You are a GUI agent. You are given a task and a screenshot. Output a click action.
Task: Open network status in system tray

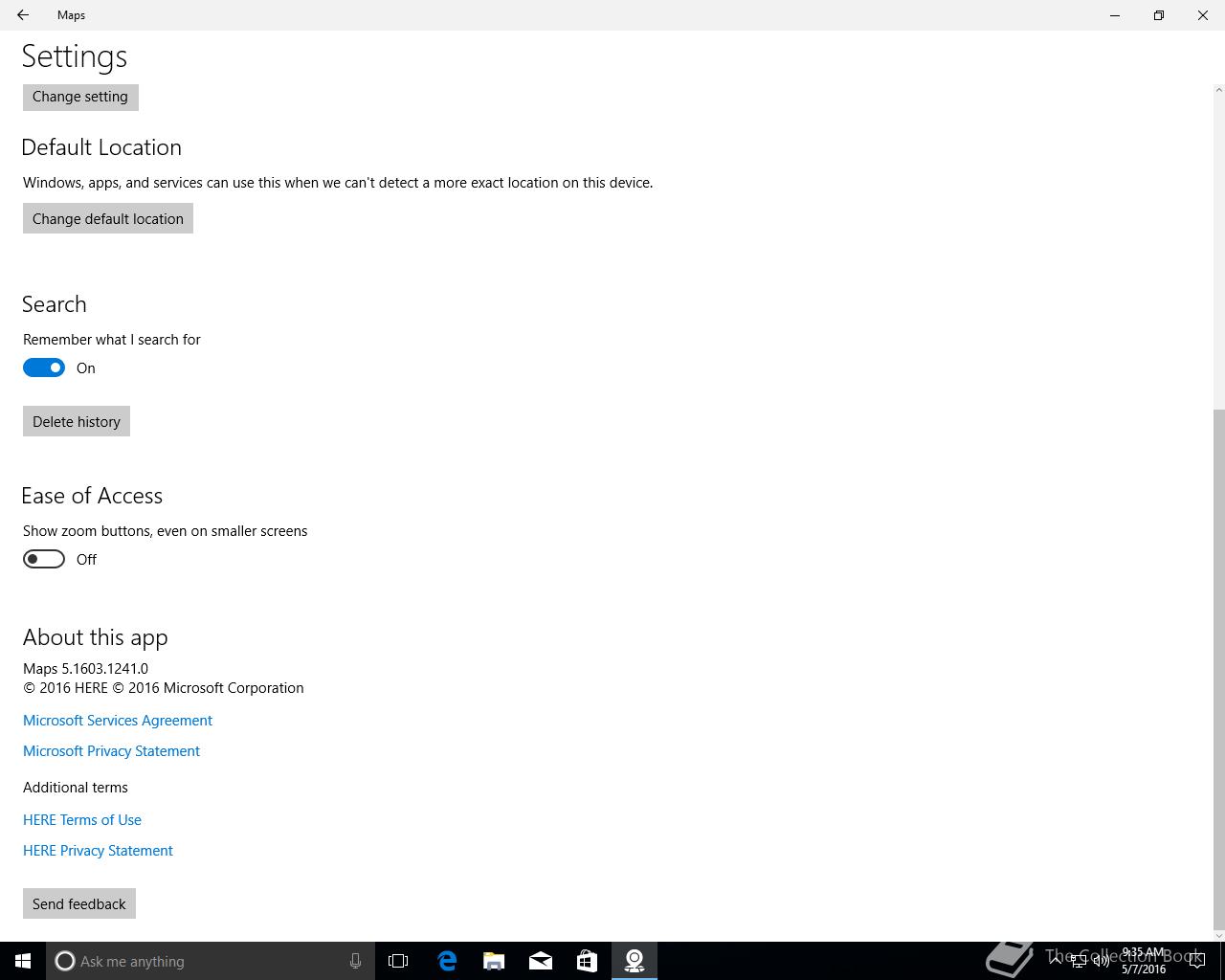[1079, 961]
